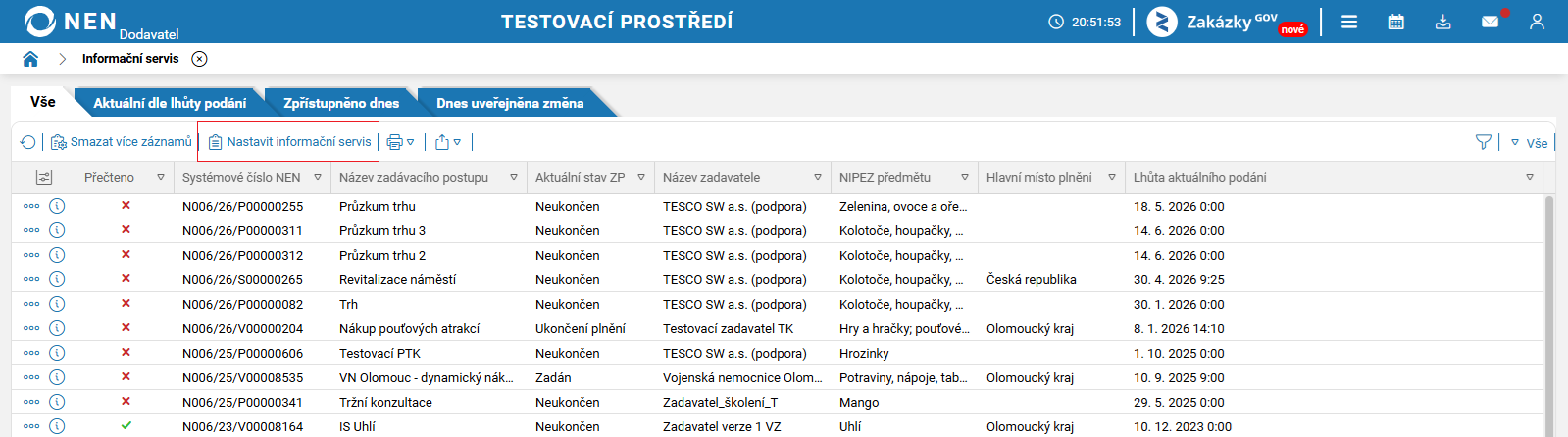Toggle read status of N006/26/P00000255
1568x437 pixels.
click(x=126, y=205)
